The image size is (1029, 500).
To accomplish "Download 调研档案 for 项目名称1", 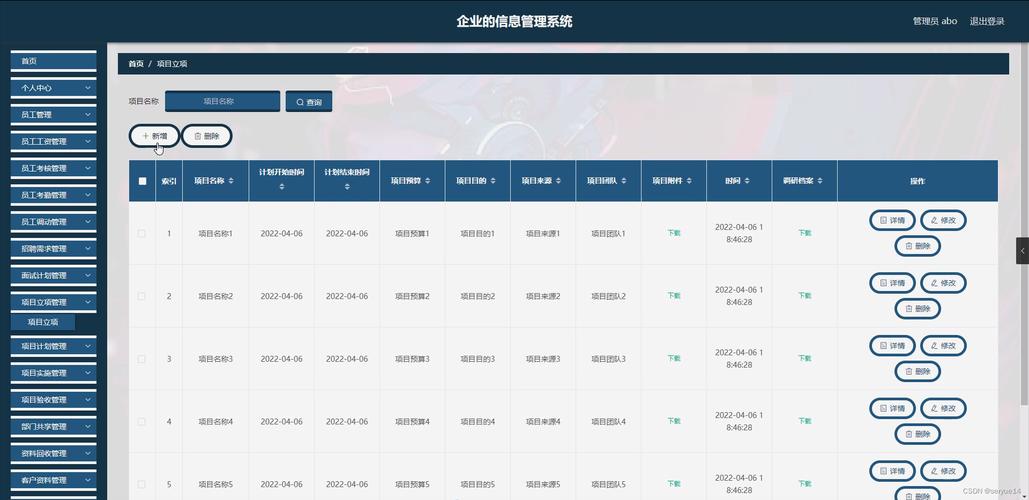I will [x=805, y=233].
